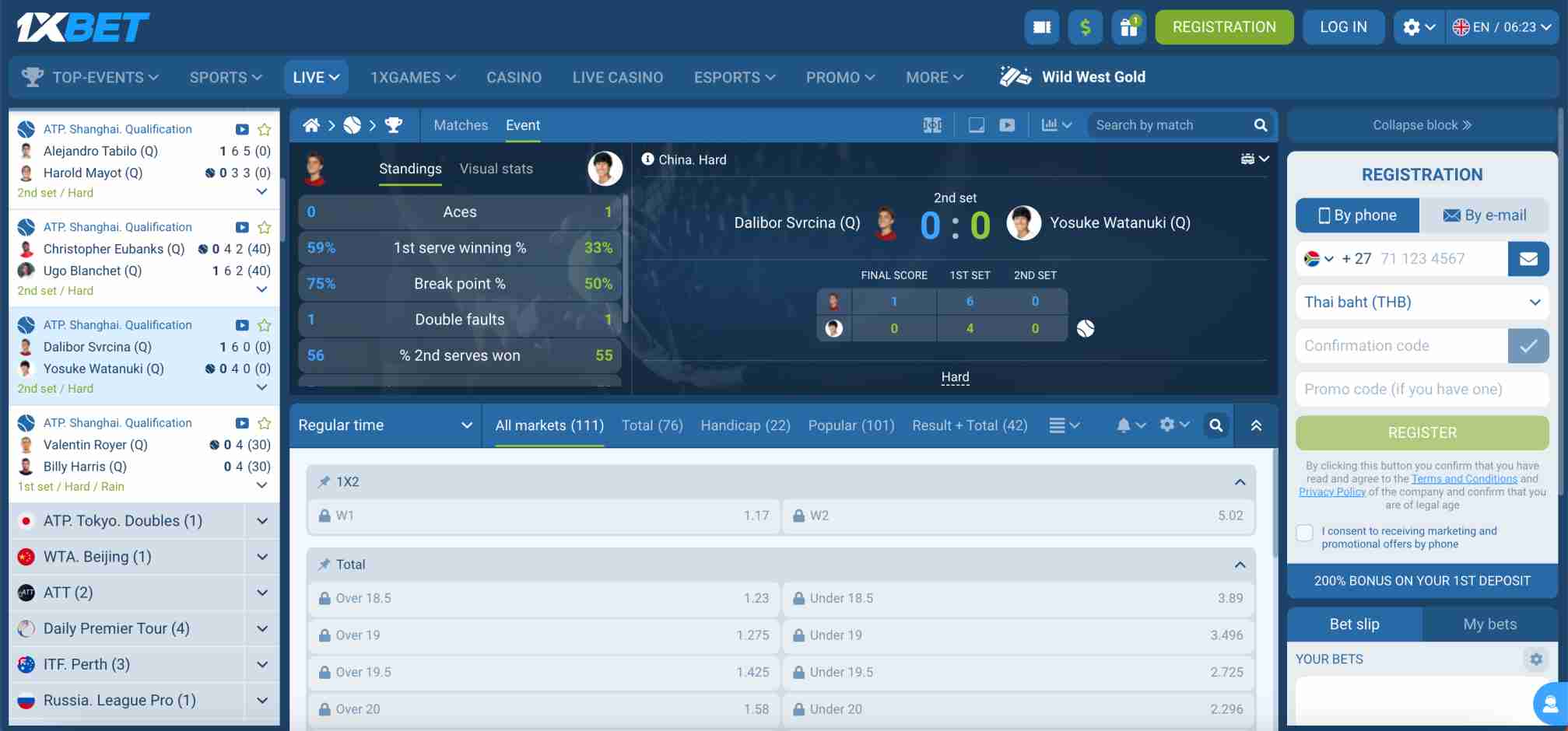The height and width of the screenshot is (731, 1568).
Task: Open the Thai baht currency dropdown
Action: coord(1422,303)
